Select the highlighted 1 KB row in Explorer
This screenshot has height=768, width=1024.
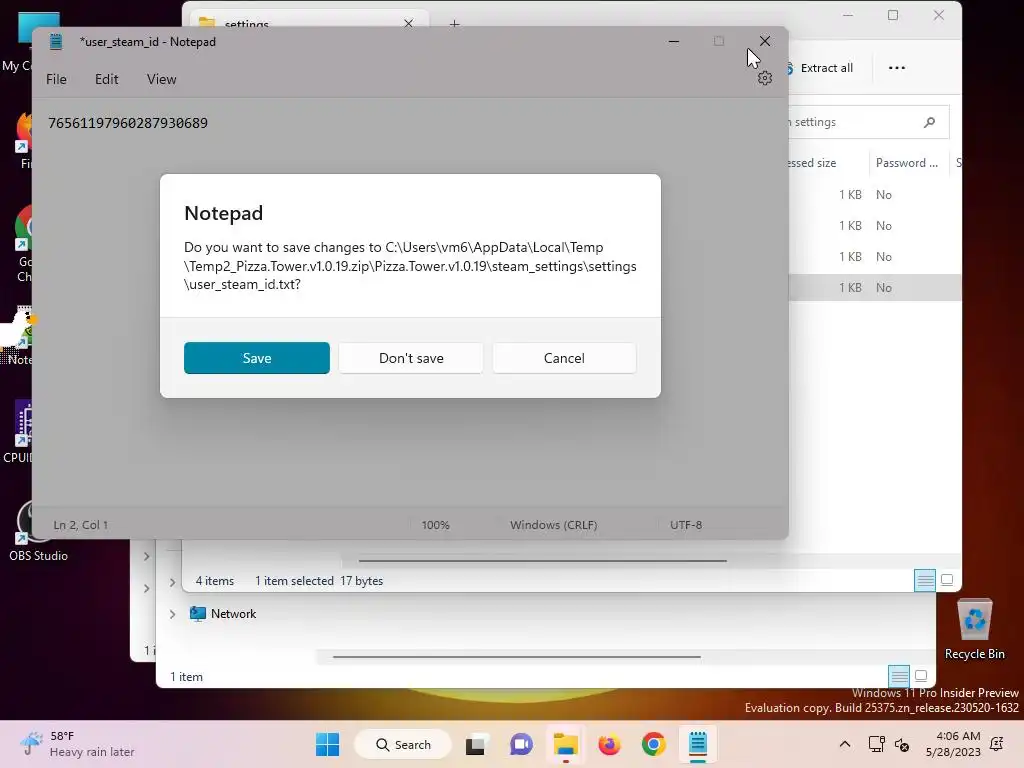coord(875,287)
